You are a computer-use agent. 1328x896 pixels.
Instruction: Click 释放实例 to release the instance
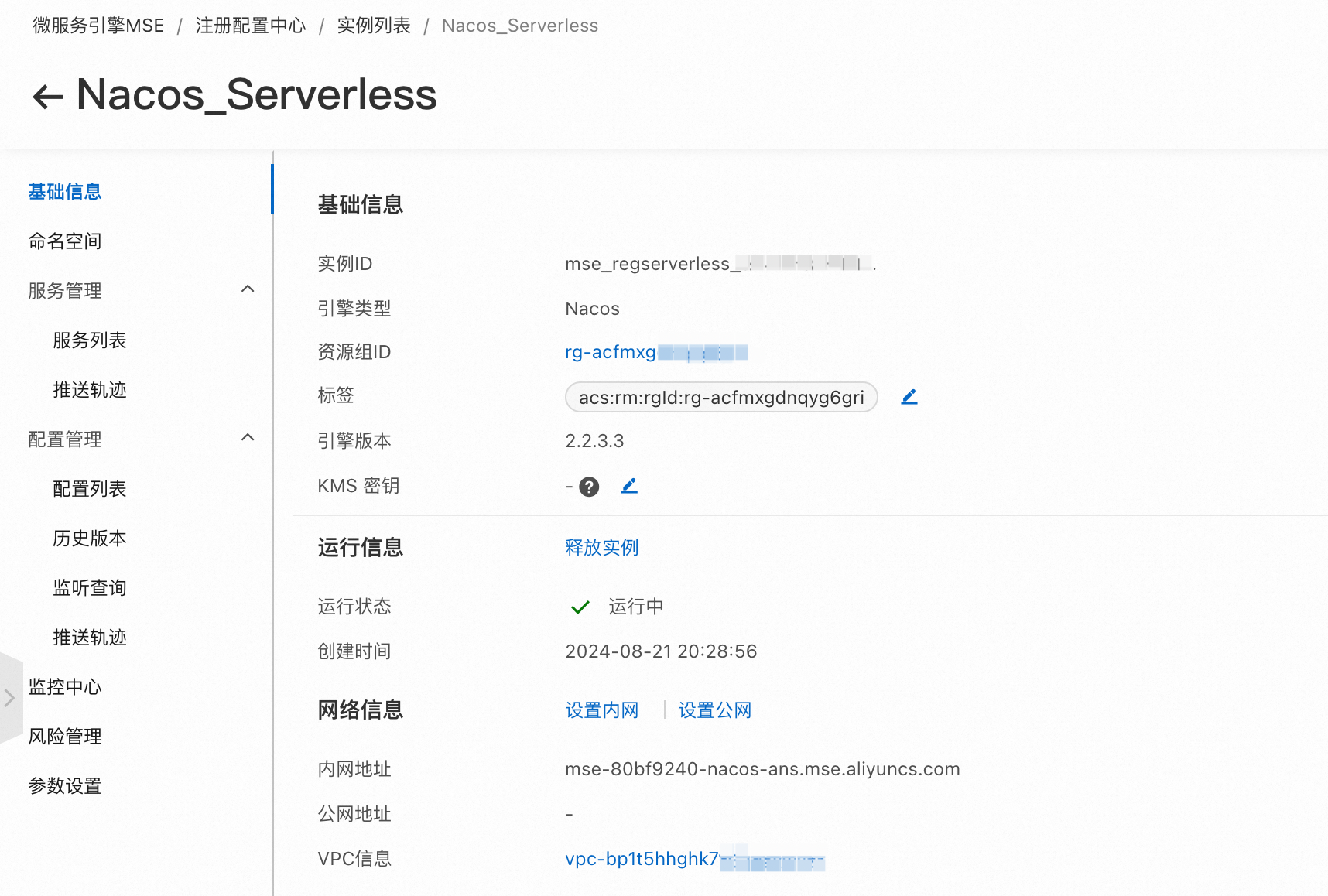601,547
